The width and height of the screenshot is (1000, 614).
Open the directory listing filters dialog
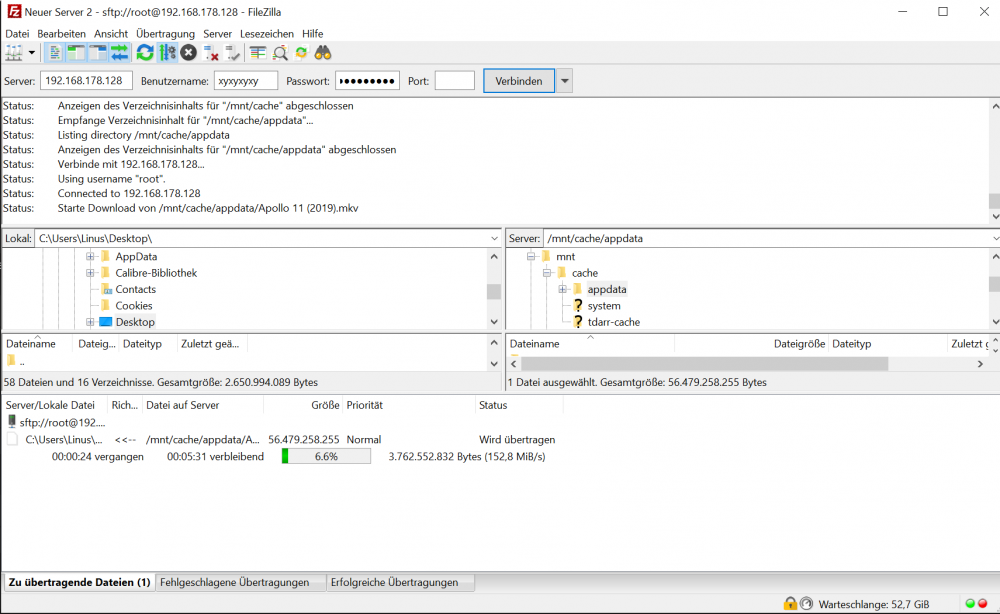pyautogui.click(x=258, y=53)
